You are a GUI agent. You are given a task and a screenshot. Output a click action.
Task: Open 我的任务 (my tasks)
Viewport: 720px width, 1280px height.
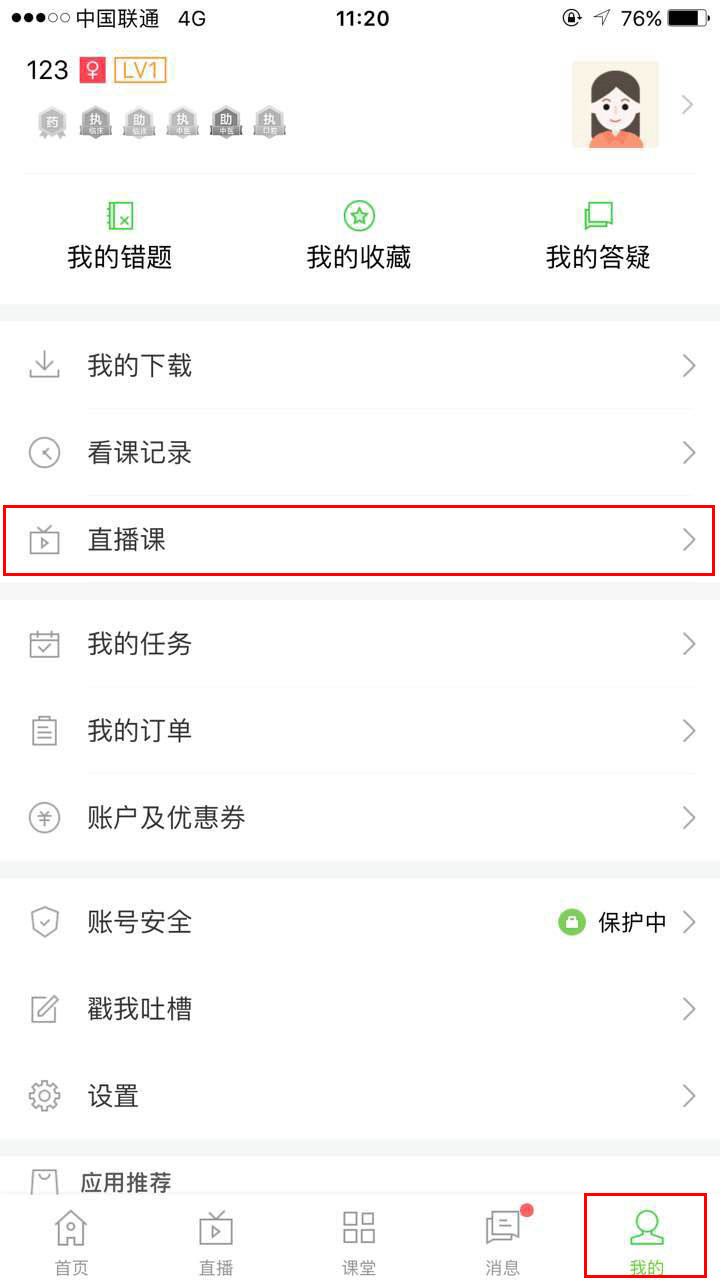(360, 644)
